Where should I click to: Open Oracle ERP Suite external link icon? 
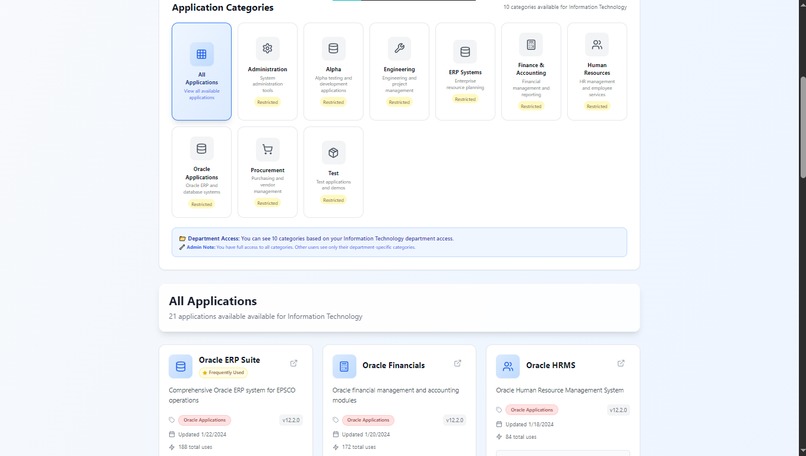click(294, 363)
